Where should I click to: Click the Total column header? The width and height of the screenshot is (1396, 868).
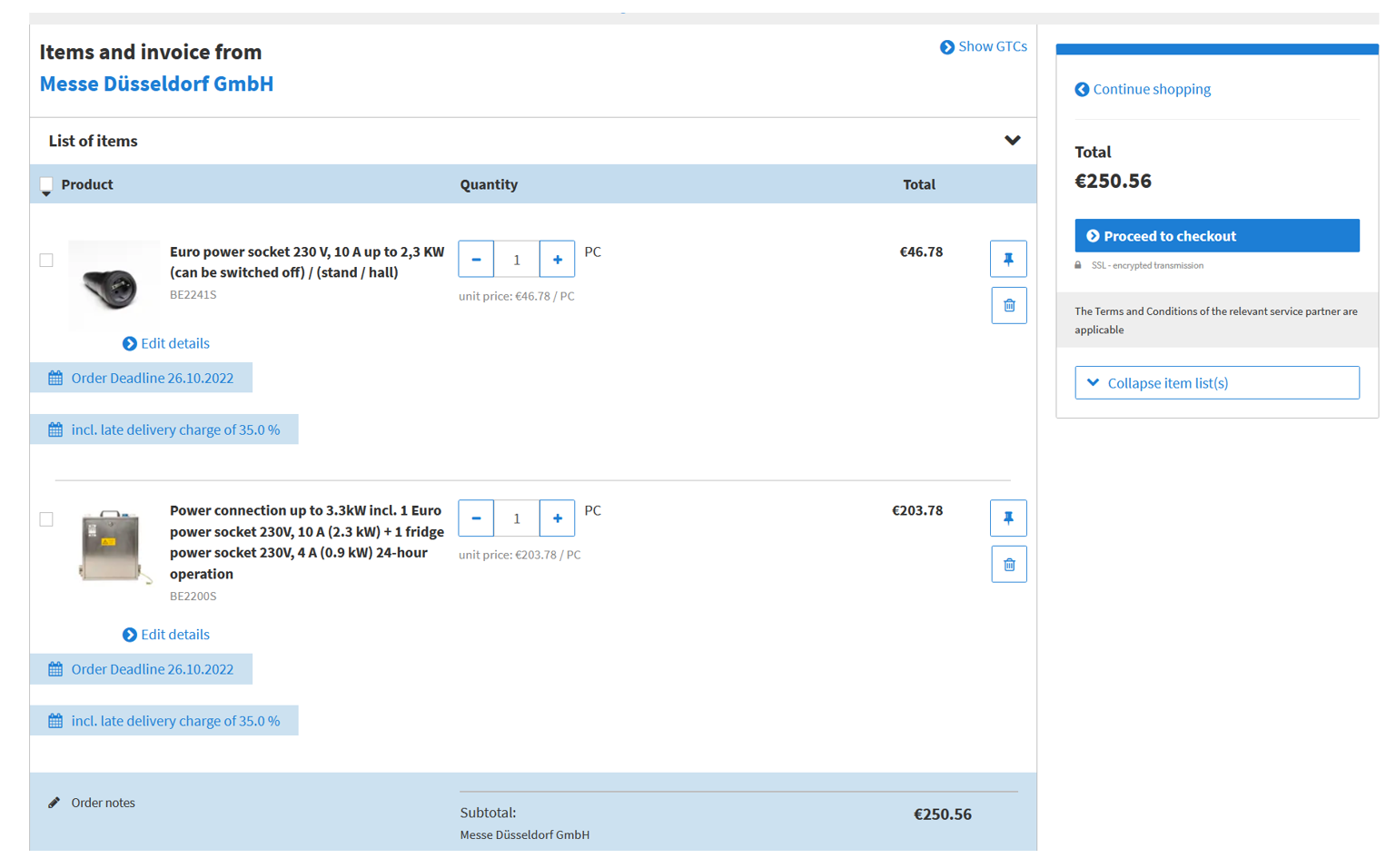919,184
